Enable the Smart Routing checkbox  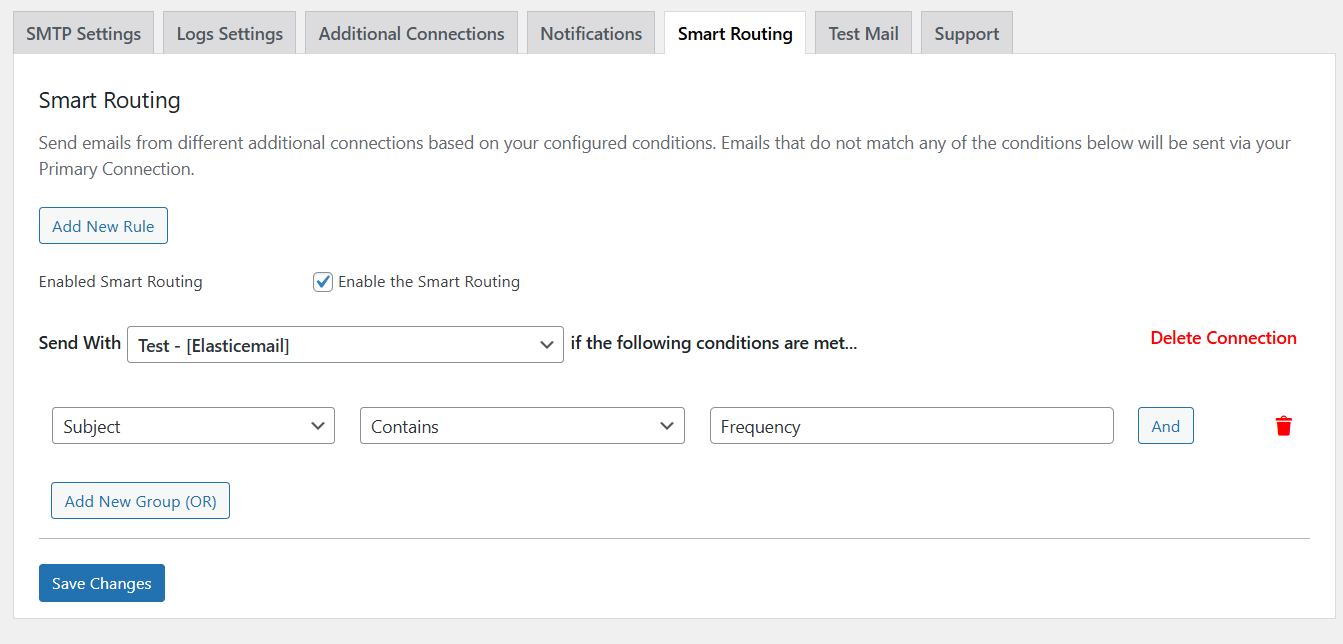point(322,281)
